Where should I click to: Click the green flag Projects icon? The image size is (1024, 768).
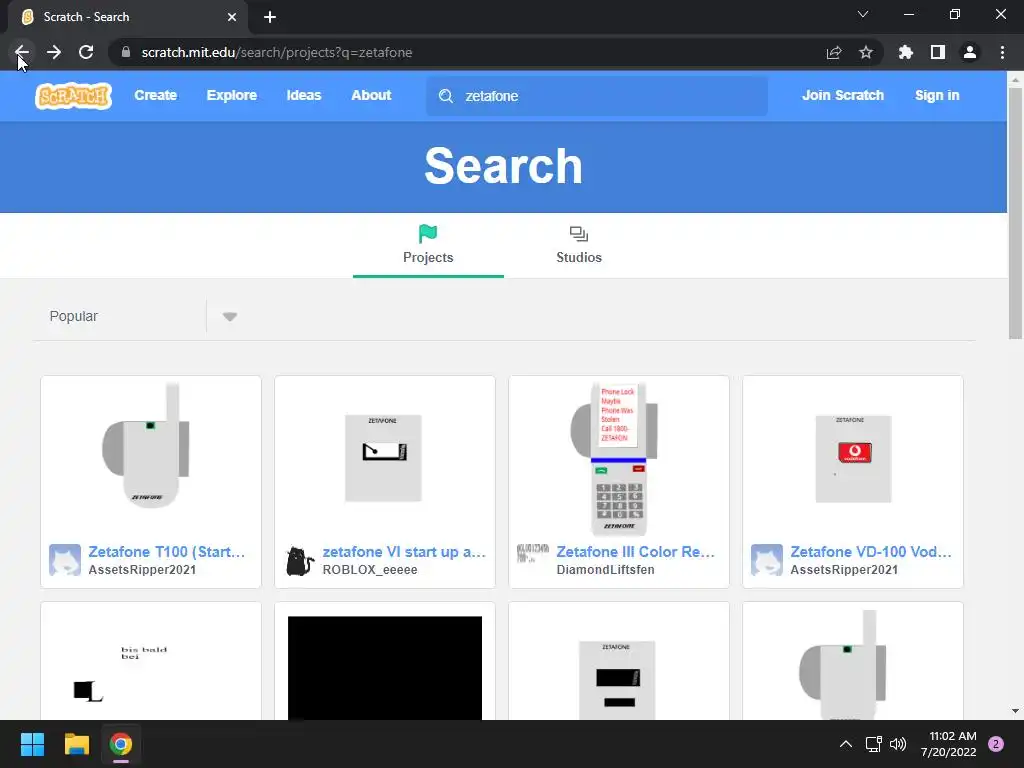pyautogui.click(x=428, y=233)
